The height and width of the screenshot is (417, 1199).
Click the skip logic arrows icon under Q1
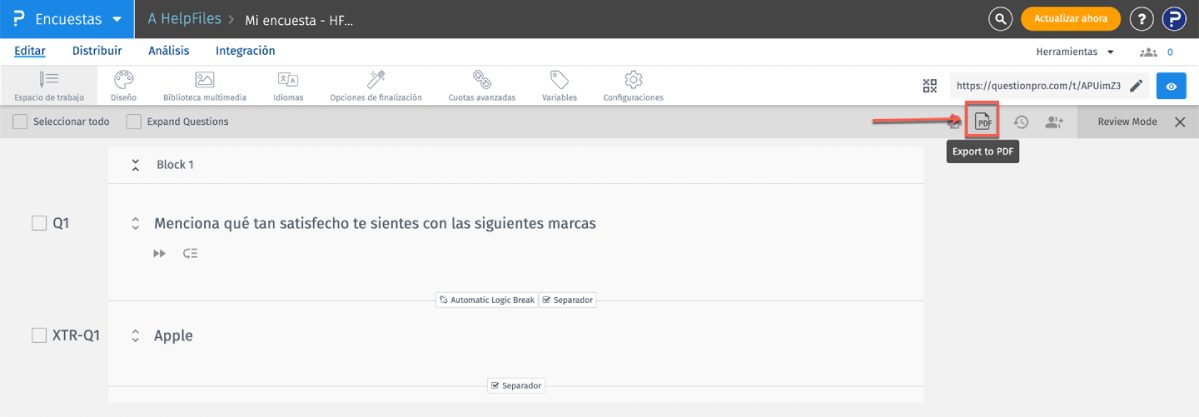click(159, 253)
